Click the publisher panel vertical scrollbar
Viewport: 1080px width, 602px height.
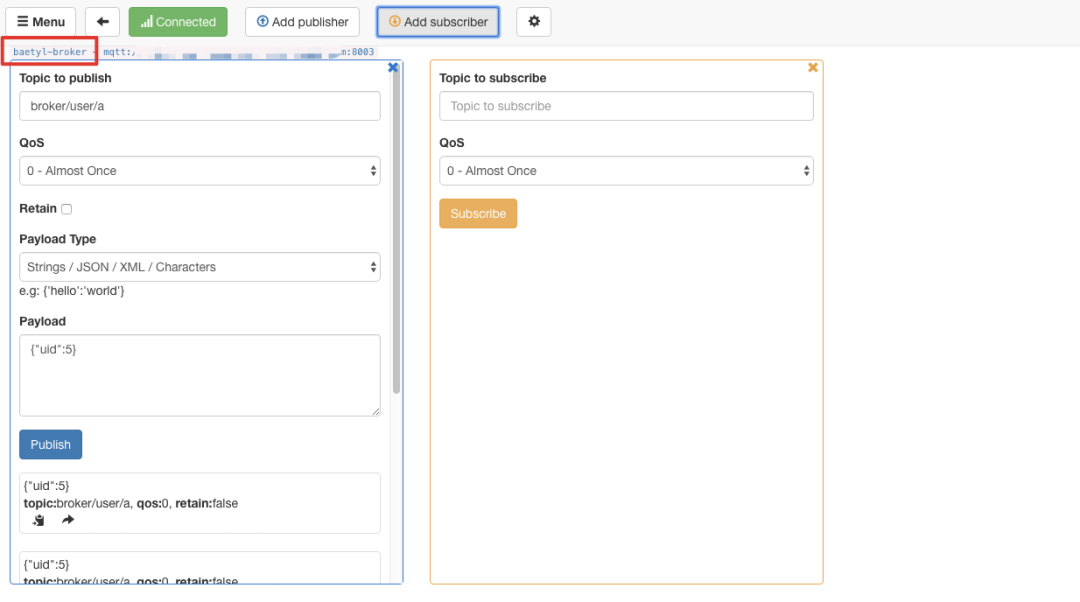tap(397, 230)
